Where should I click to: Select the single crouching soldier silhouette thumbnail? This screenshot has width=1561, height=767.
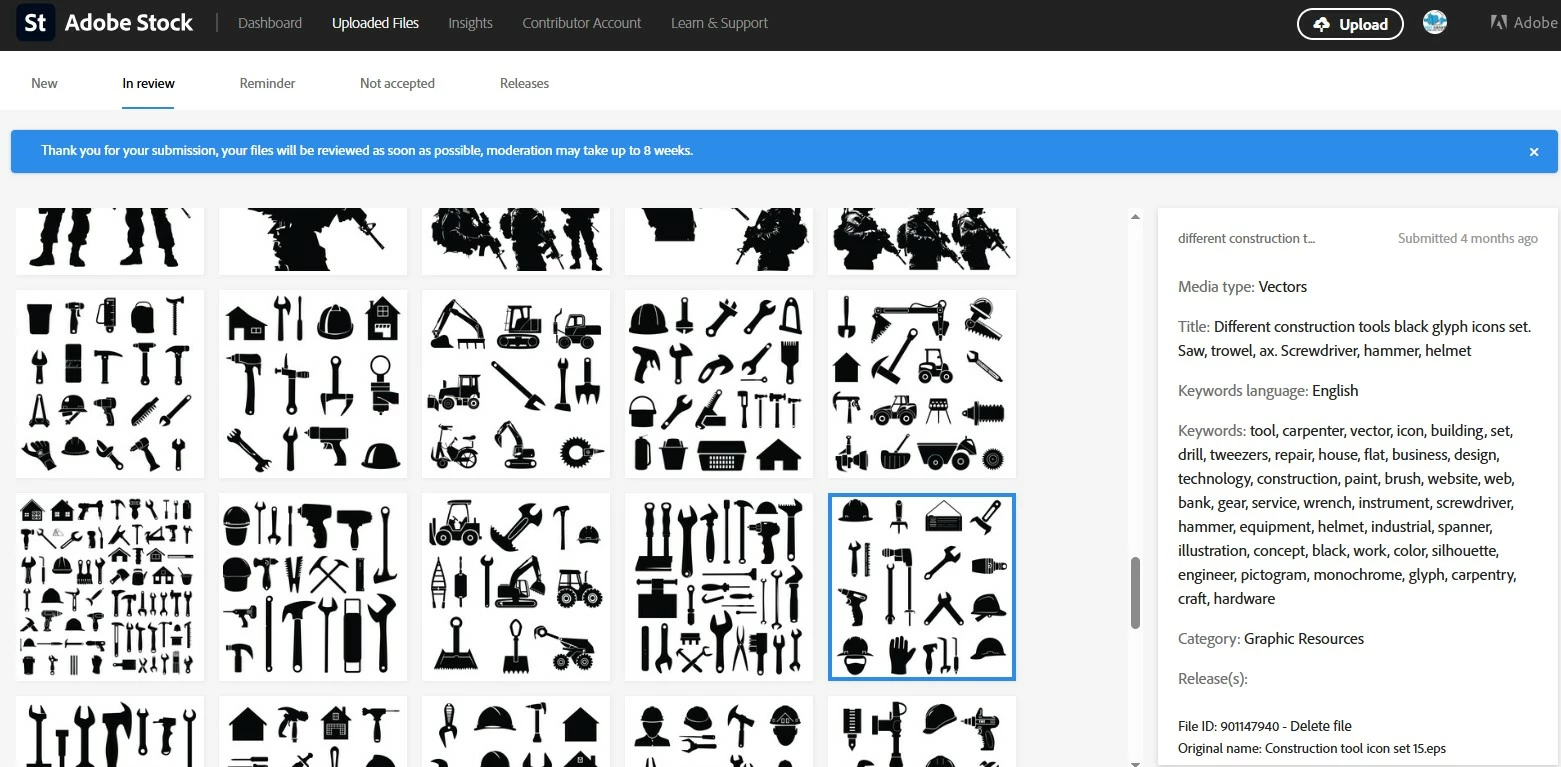(313, 241)
